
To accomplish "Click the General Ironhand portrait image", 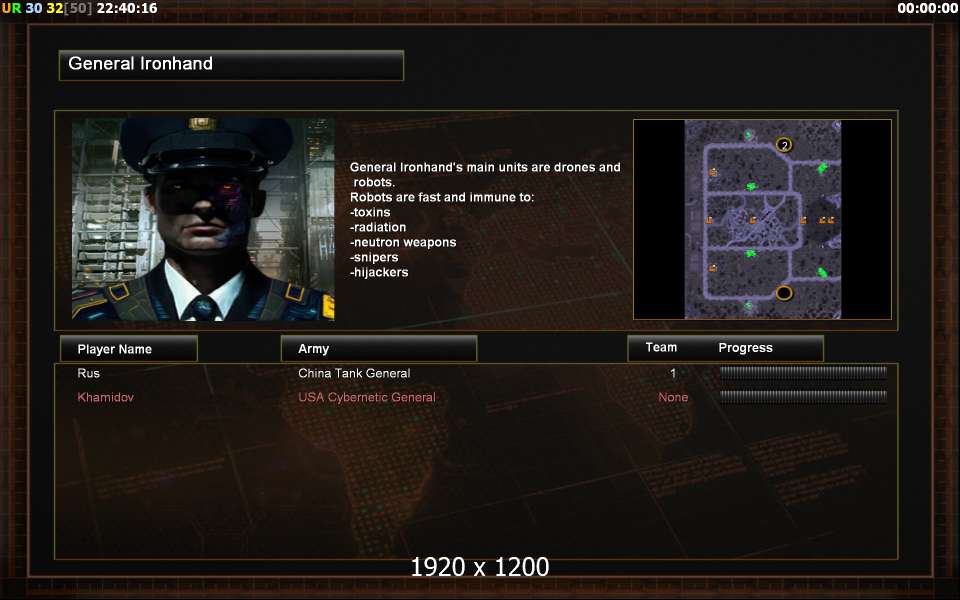I will pos(203,219).
